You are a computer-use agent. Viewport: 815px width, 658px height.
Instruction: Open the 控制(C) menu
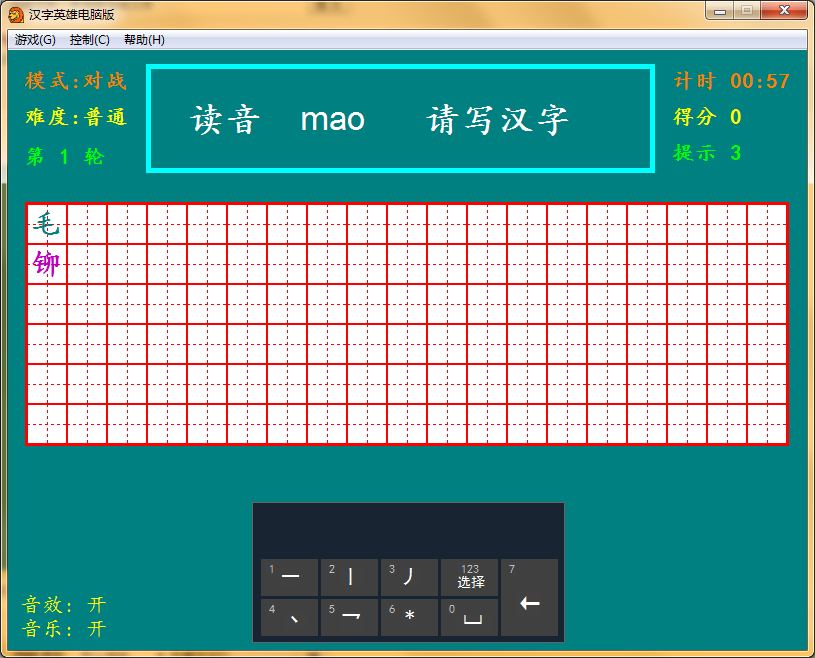[89, 40]
